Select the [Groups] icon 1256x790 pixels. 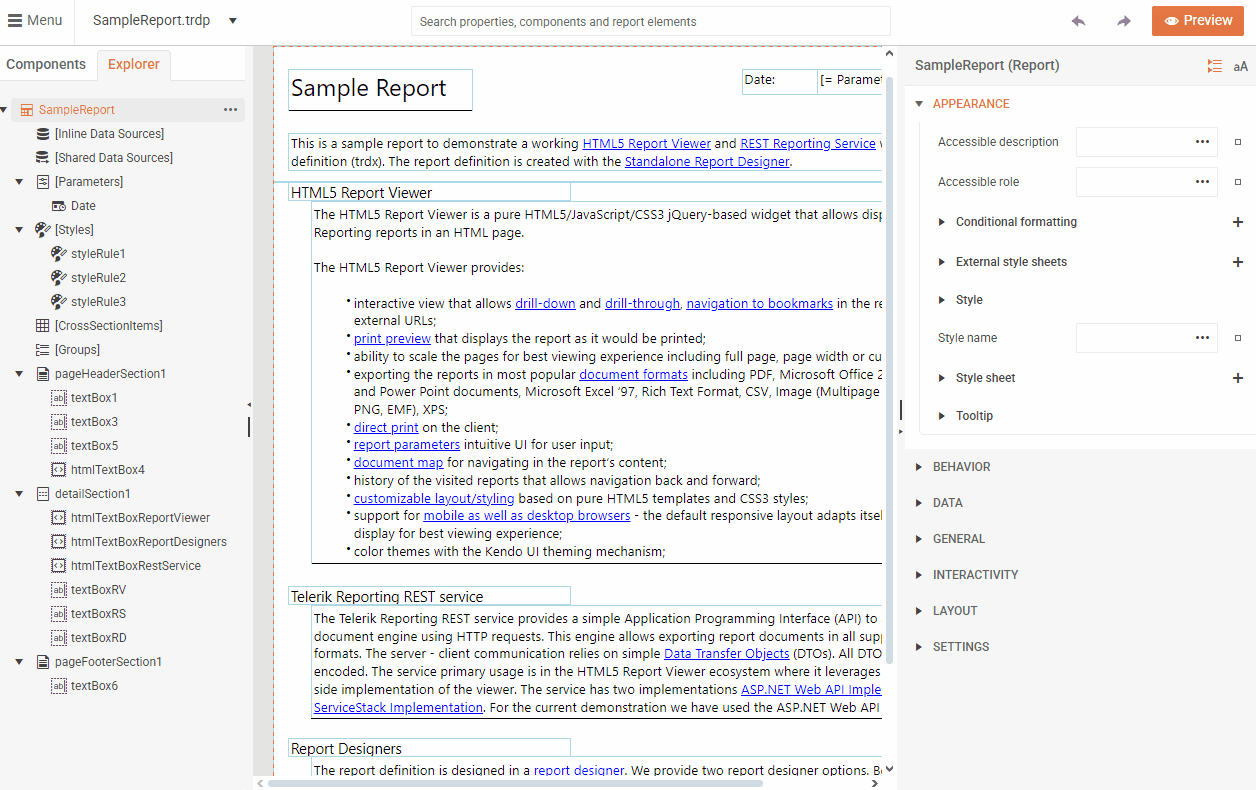click(x=42, y=350)
